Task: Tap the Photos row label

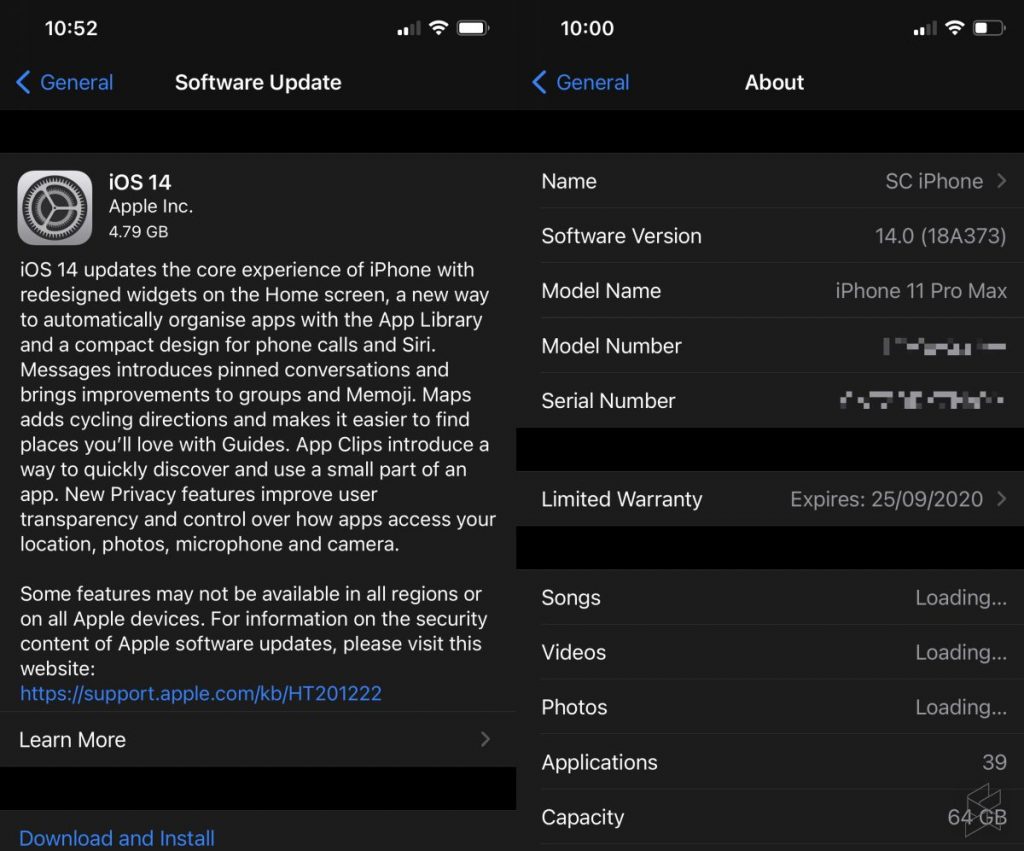Action: click(574, 707)
